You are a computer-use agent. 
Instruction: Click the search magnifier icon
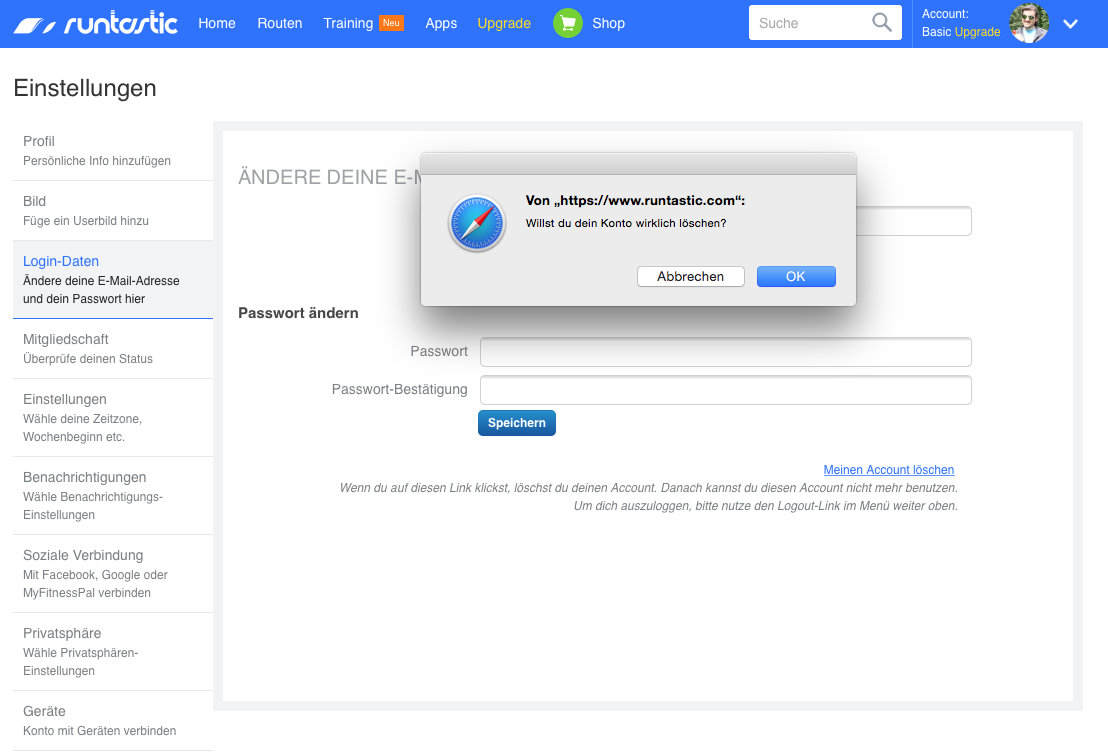pos(881,23)
